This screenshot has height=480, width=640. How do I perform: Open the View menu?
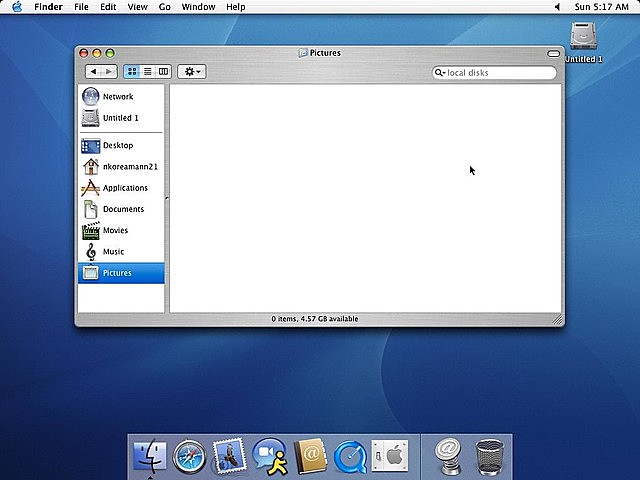click(138, 7)
